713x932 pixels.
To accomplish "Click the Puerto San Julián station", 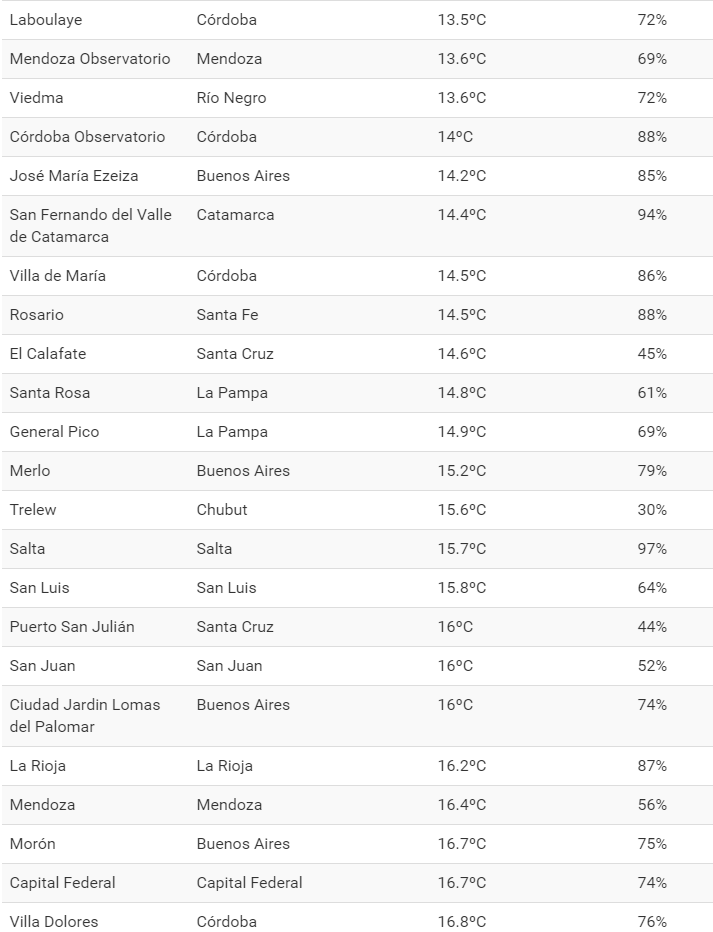I will tap(72, 627).
